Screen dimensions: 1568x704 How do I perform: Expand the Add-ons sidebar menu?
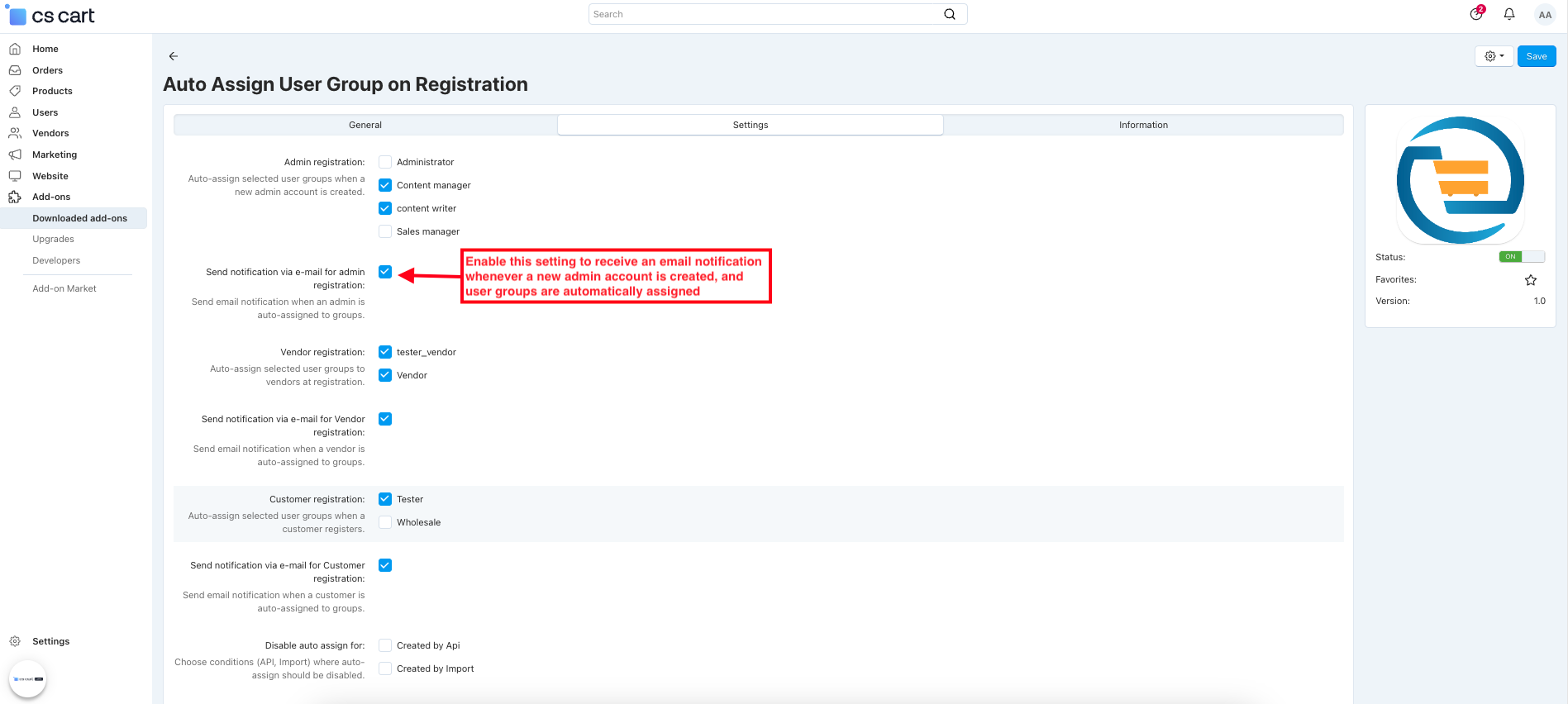click(51, 197)
